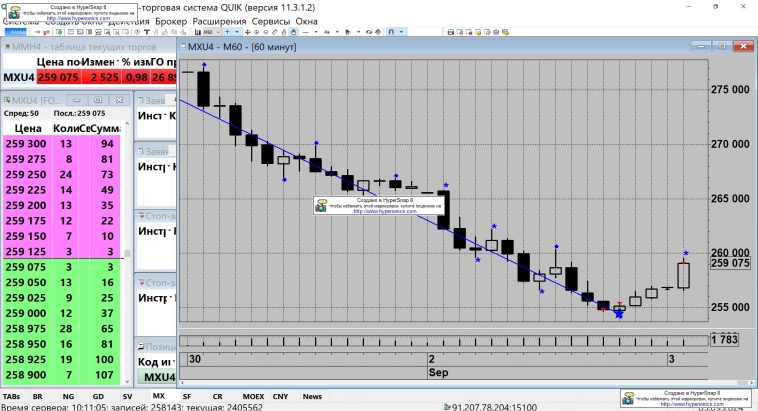758x411 pixels.
Task: Click the red stop-order window icon
Action: click(469, 32)
